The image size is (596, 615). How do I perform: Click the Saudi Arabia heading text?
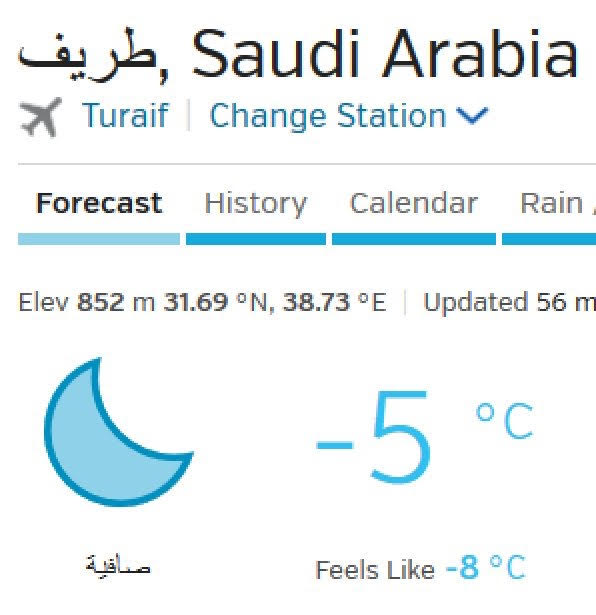[x=385, y=54]
